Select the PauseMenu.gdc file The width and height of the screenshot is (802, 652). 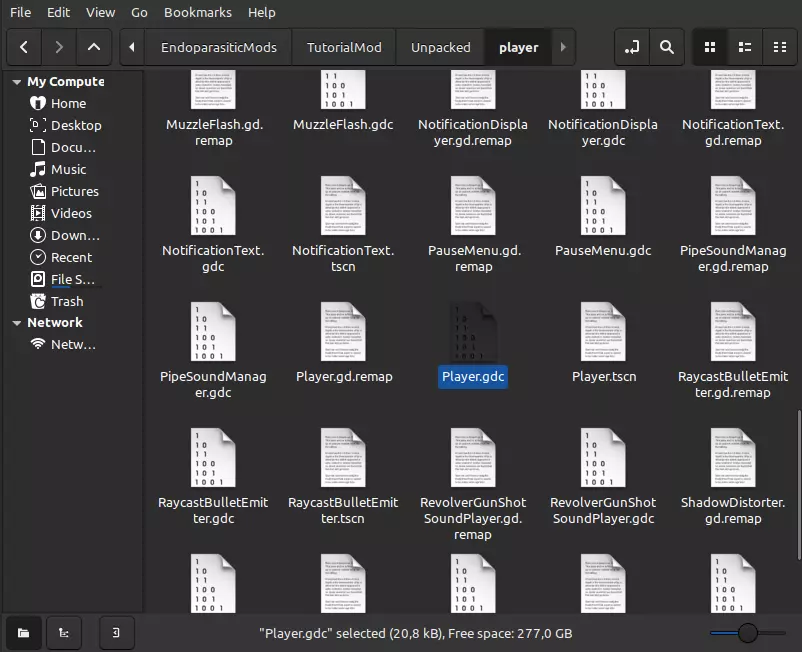point(603,206)
